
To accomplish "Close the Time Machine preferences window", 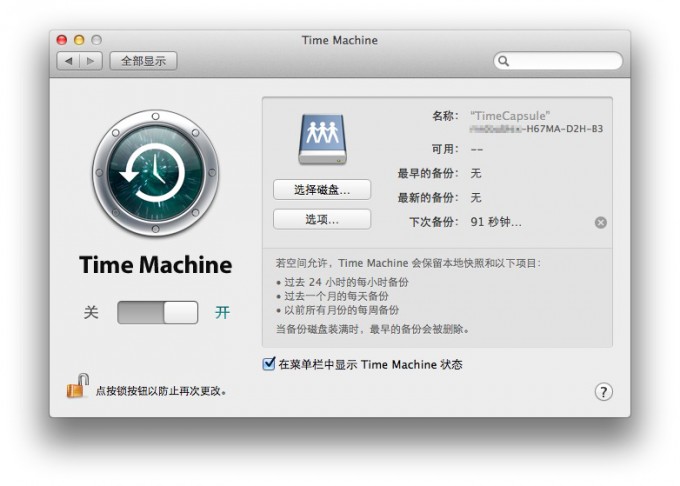I will coord(62,40).
